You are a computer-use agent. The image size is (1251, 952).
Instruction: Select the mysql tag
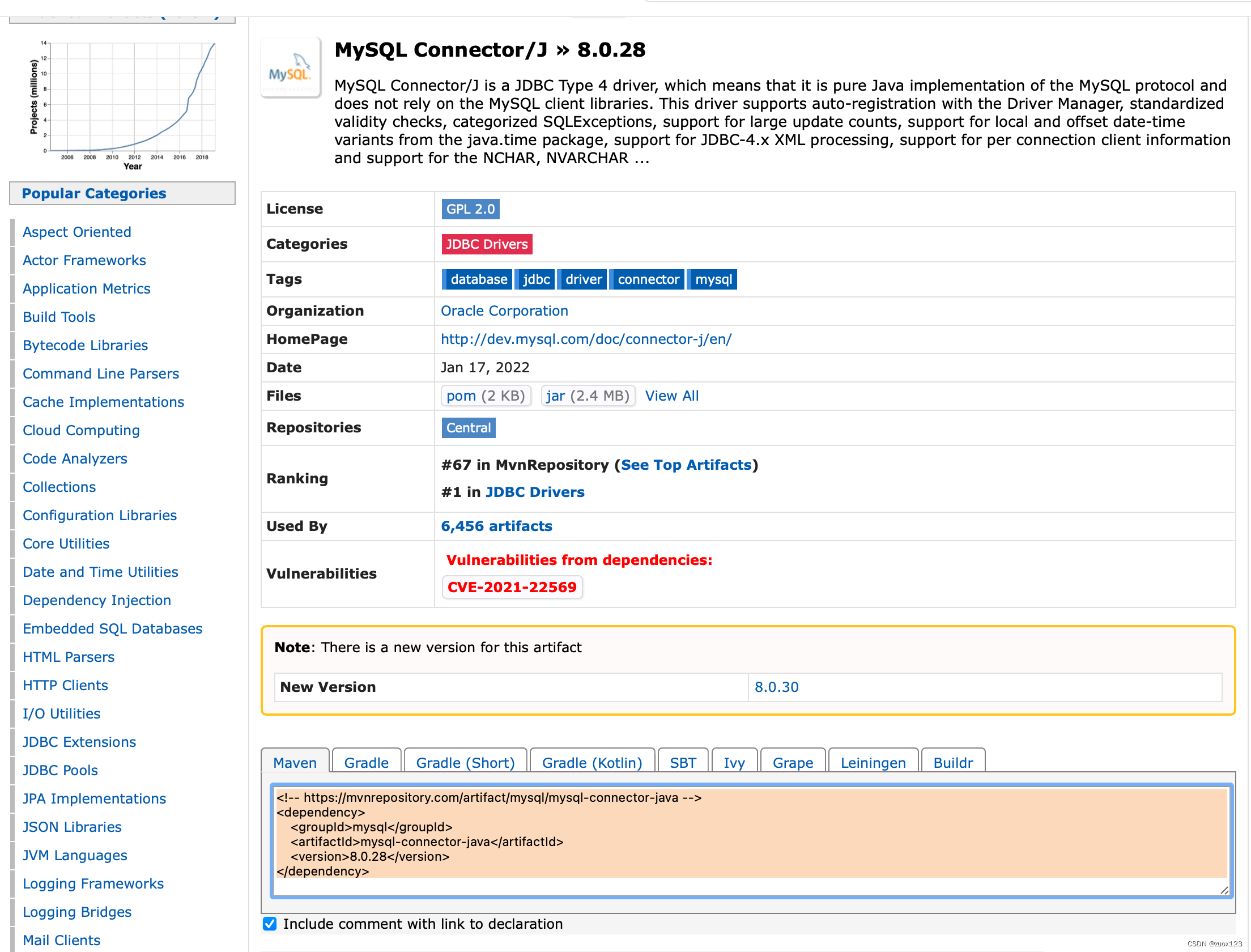point(713,279)
